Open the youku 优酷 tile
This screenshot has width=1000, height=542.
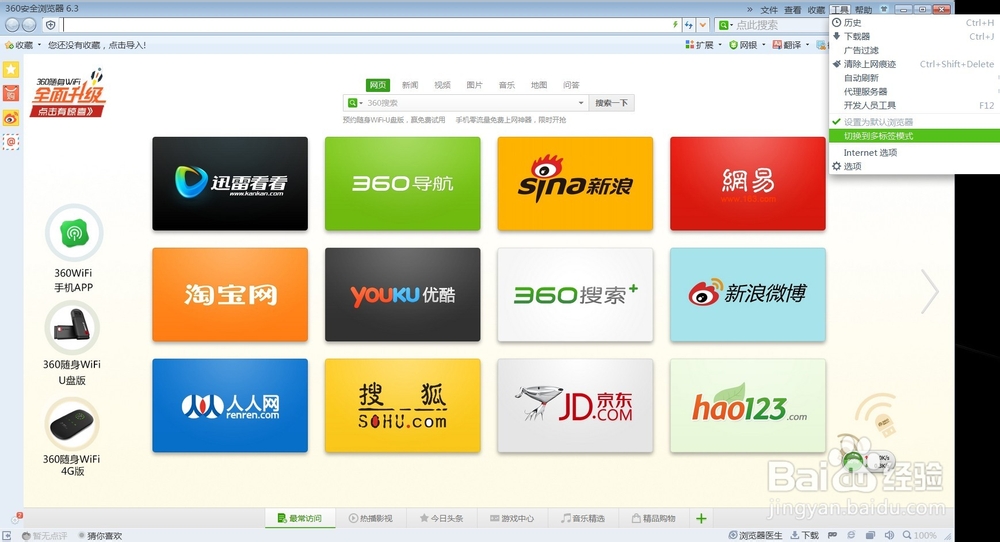pyautogui.click(x=402, y=295)
